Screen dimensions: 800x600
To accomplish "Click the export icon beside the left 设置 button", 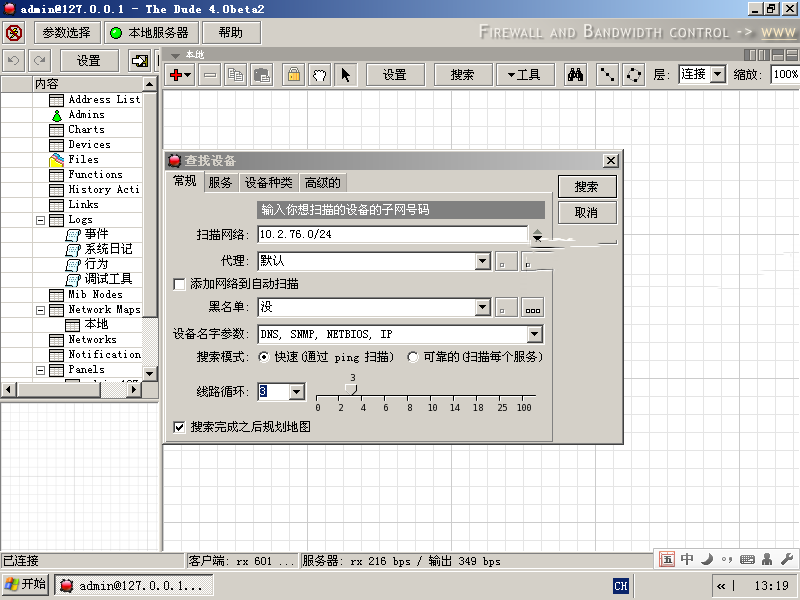I will 139,61.
